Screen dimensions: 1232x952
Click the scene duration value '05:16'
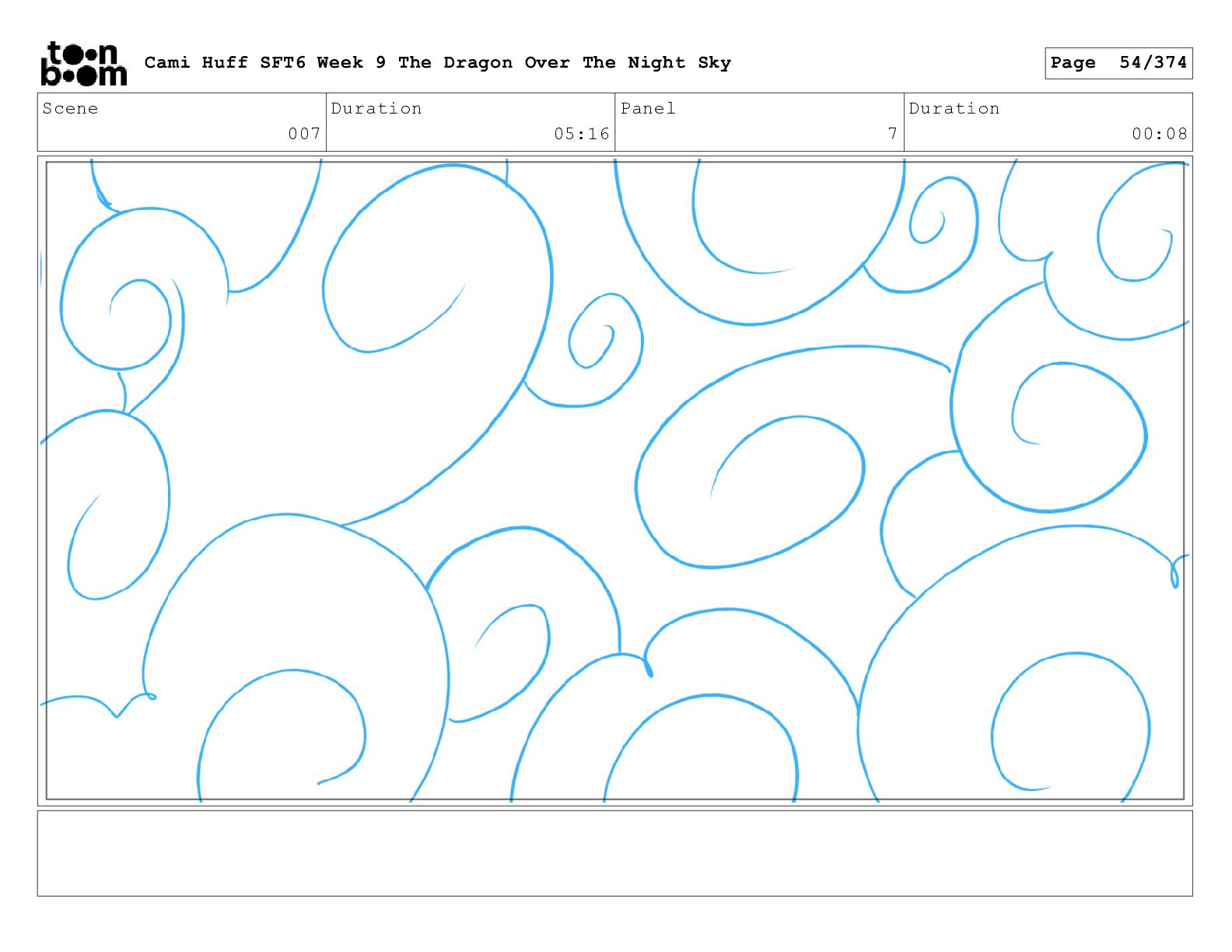pos(582,134)
